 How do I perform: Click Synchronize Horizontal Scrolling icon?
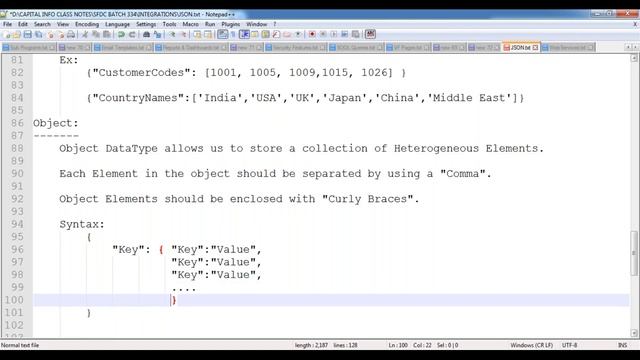click(x=208, y=34)
